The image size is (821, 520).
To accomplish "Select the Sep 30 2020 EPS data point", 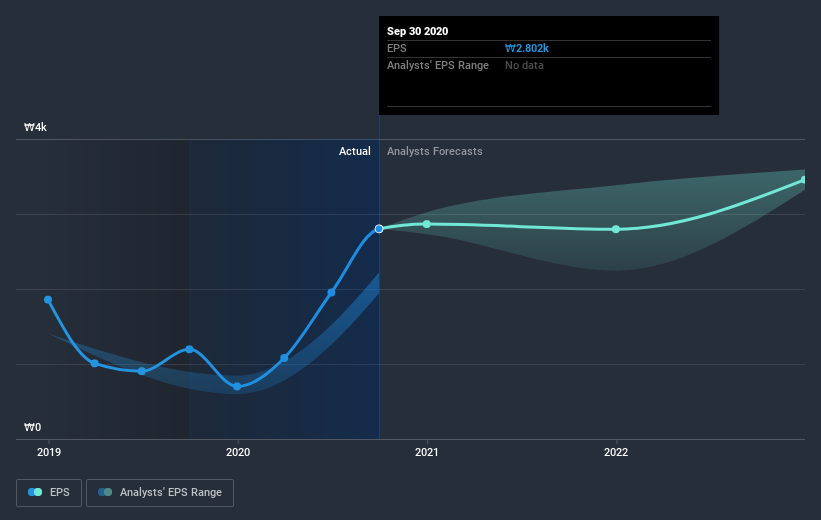I will pos(379,229).
